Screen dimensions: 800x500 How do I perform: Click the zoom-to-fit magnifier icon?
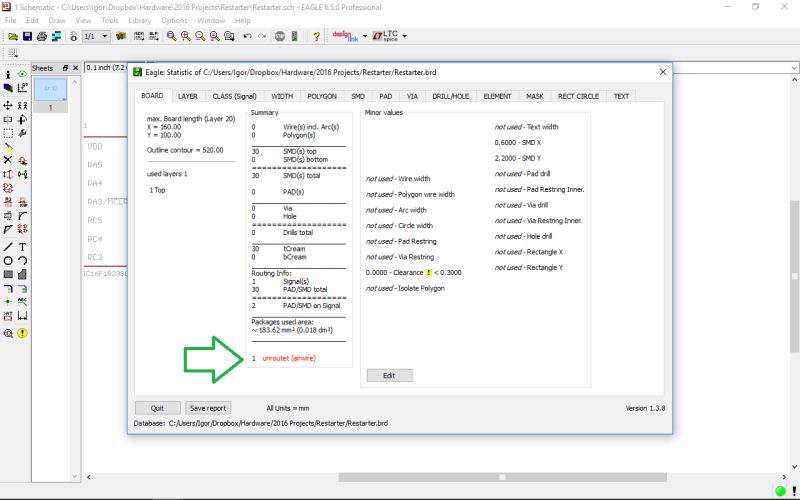171,36
